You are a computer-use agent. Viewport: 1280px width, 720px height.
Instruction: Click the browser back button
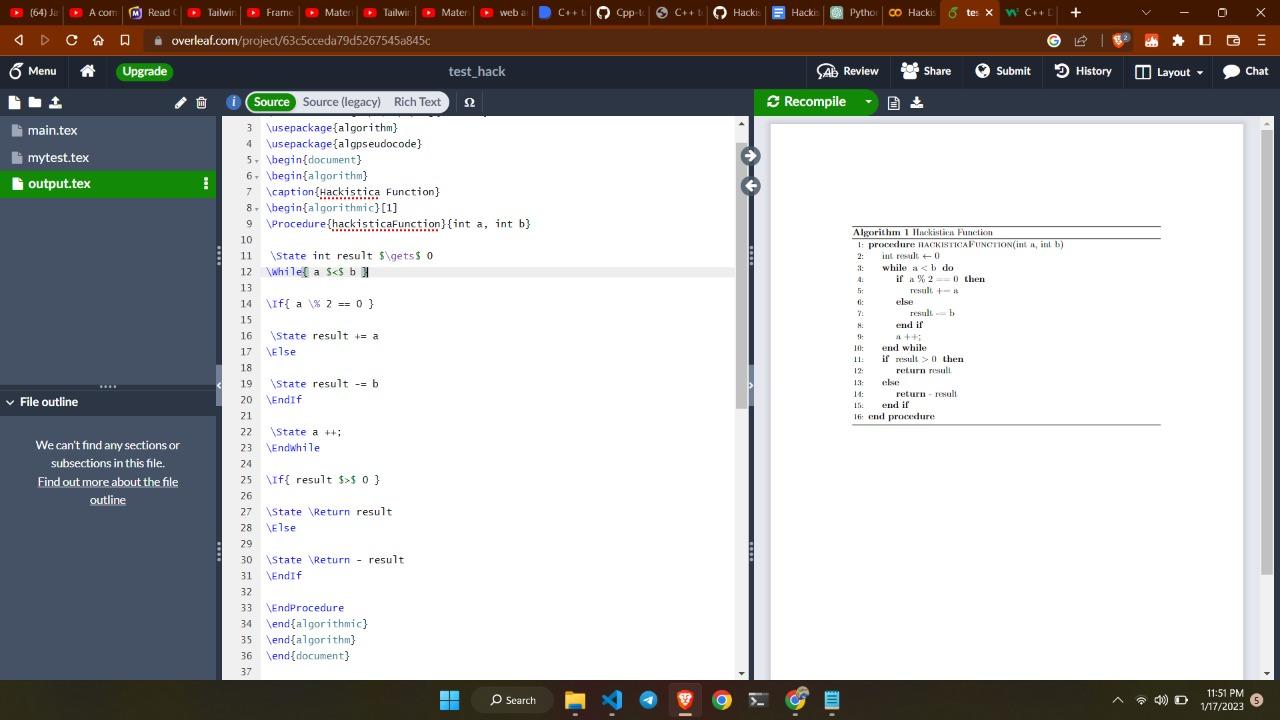tap(19, 40)
